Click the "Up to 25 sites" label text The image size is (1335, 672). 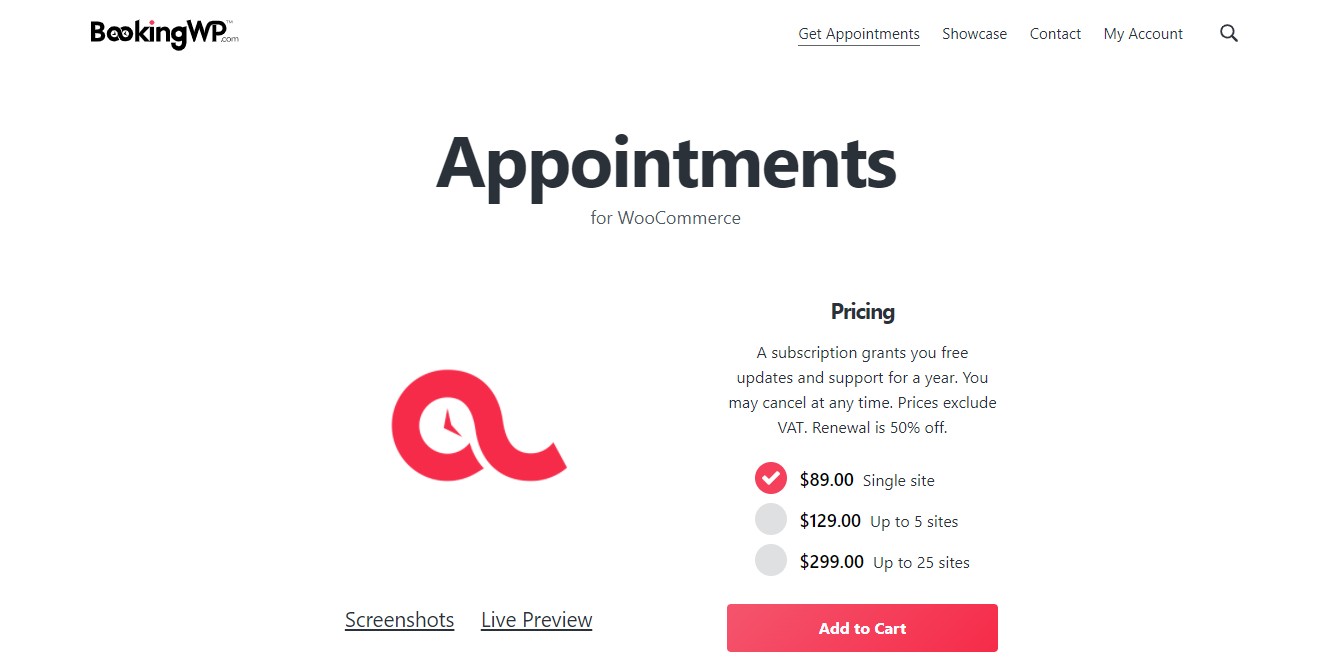click(x=921, y=563)
